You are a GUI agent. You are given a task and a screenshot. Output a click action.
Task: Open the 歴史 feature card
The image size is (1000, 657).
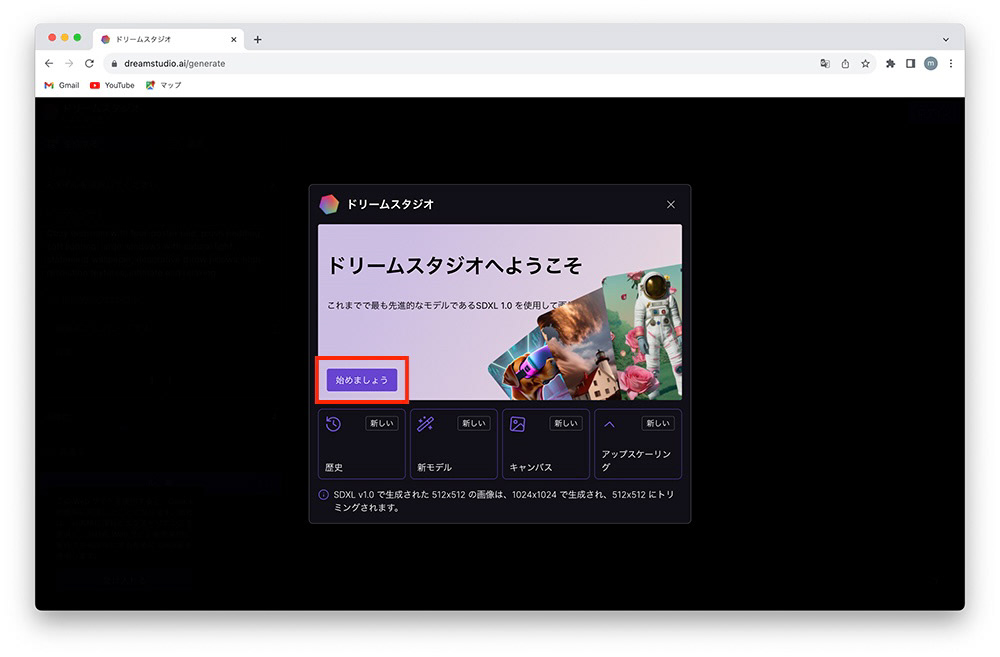(362, 444)
